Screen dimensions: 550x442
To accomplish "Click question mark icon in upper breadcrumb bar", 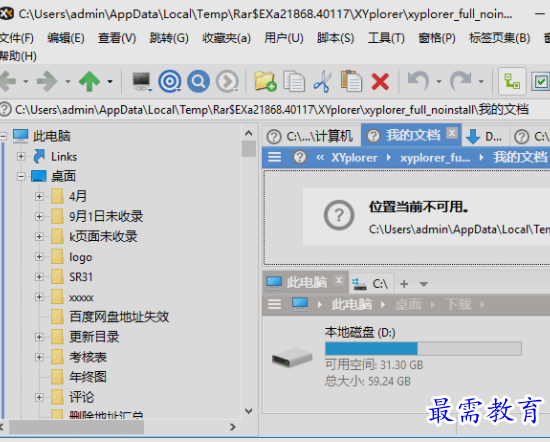I will pos(300,157).
